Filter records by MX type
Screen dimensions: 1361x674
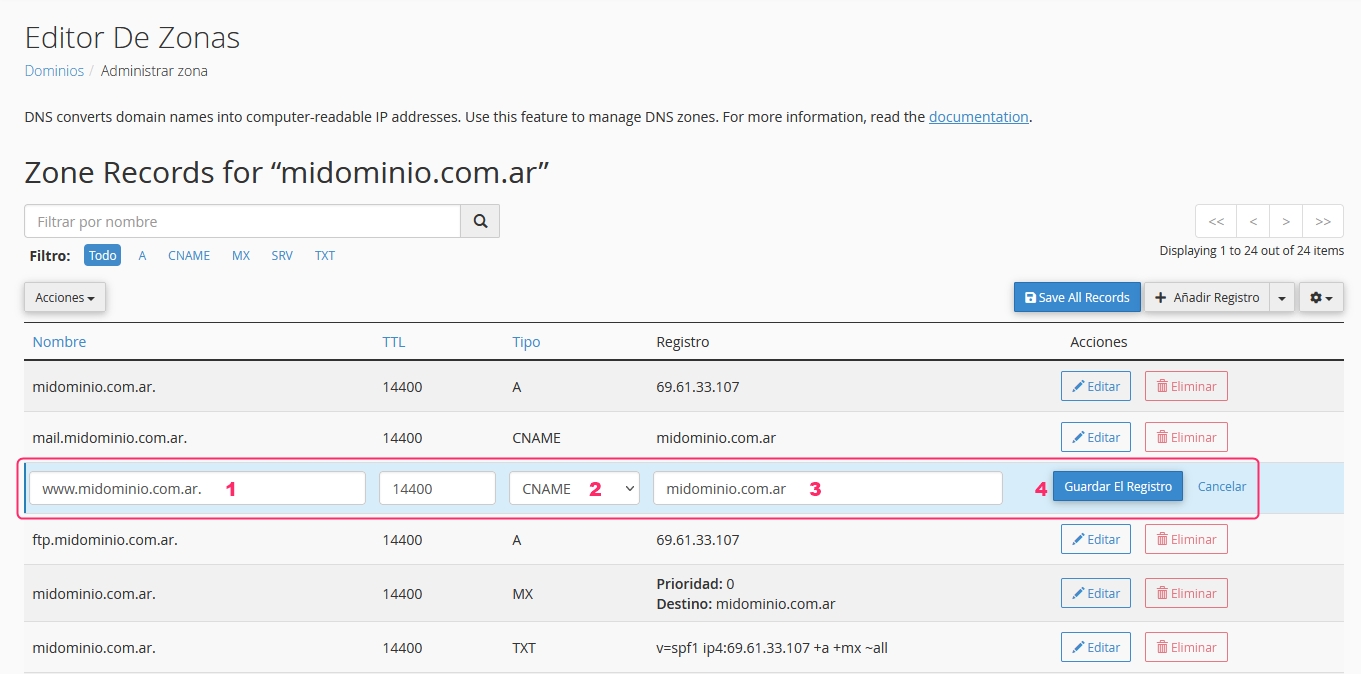pyautogui.click(x=241, y=256)
